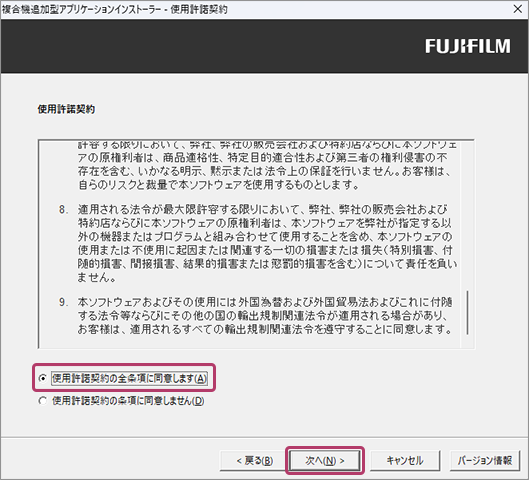Open バージョン情報 version information

485,460
